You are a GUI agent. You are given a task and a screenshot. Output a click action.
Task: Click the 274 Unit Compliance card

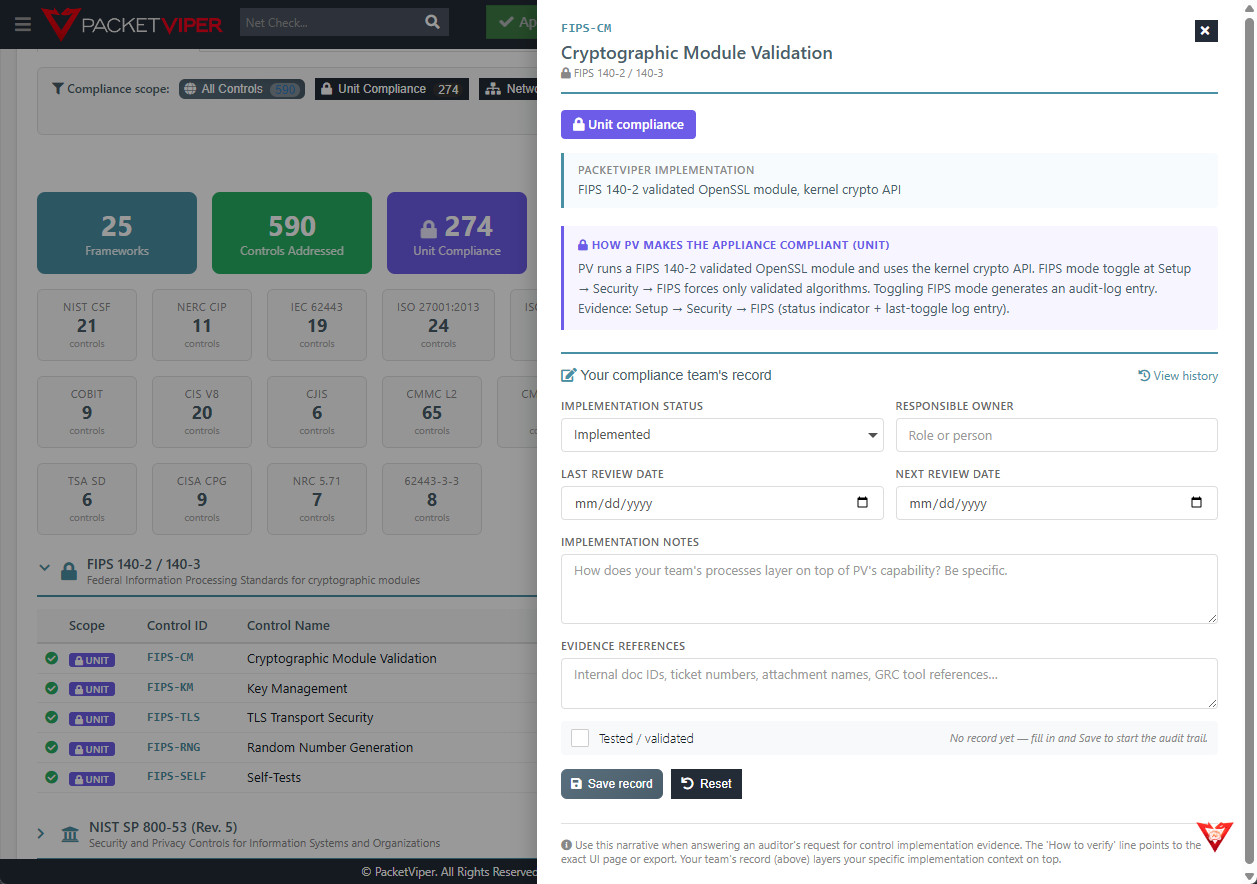(457, 233)
